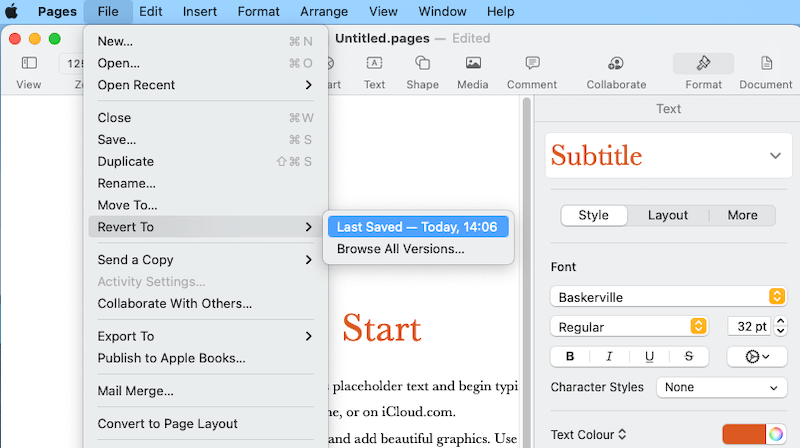The height and width of the screenshot is (448, 800).
Task: Toggle Bold formatting
Action: tap(570, 356)
